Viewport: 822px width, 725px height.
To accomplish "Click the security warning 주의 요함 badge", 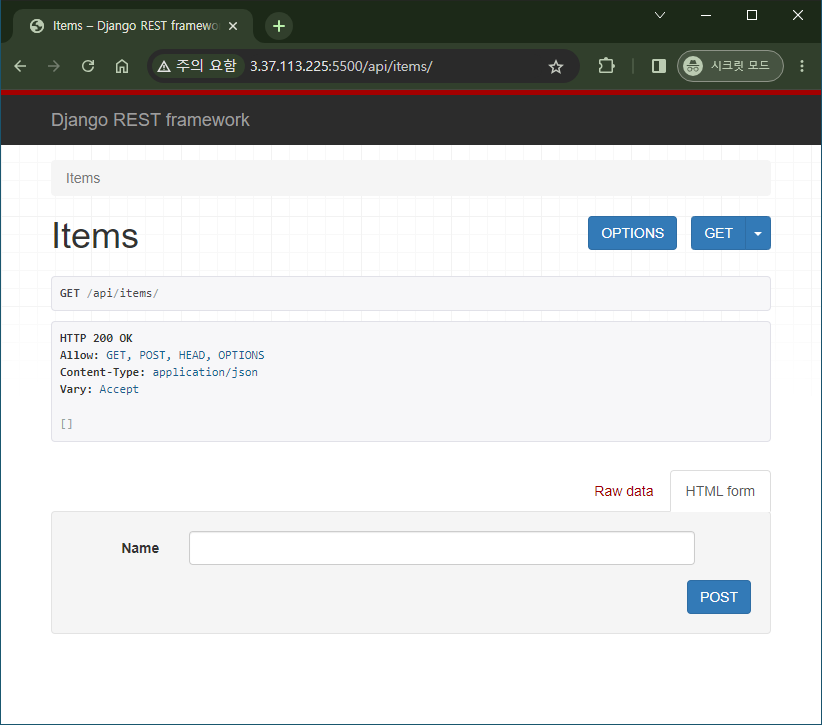I will (197, 66).
